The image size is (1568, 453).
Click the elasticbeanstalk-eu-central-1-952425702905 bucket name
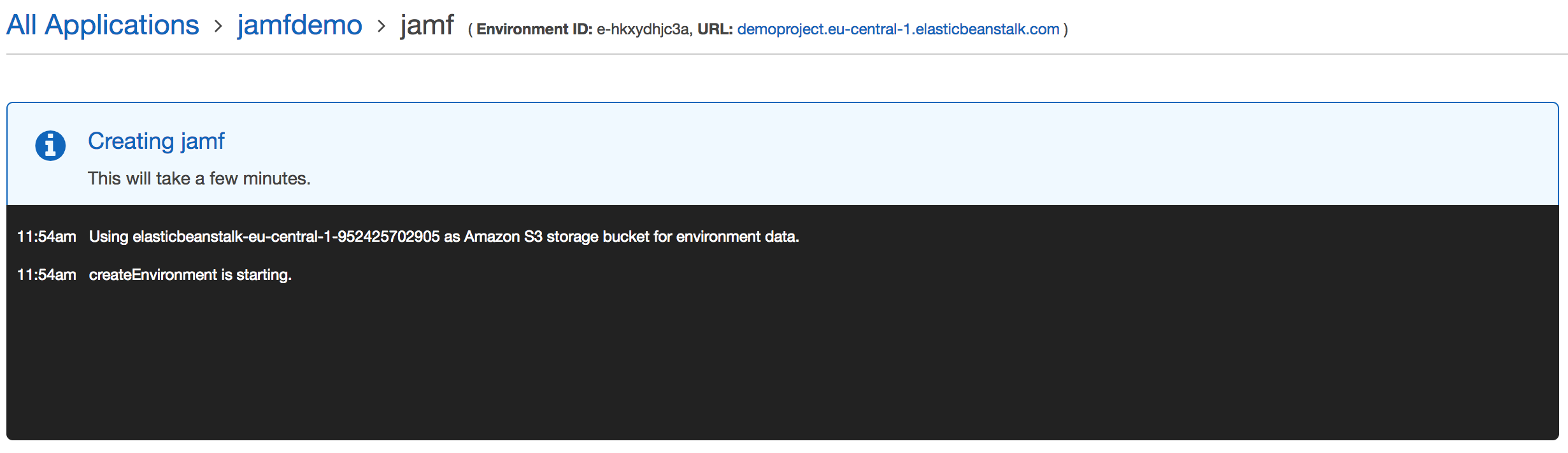tap(286, 237)
